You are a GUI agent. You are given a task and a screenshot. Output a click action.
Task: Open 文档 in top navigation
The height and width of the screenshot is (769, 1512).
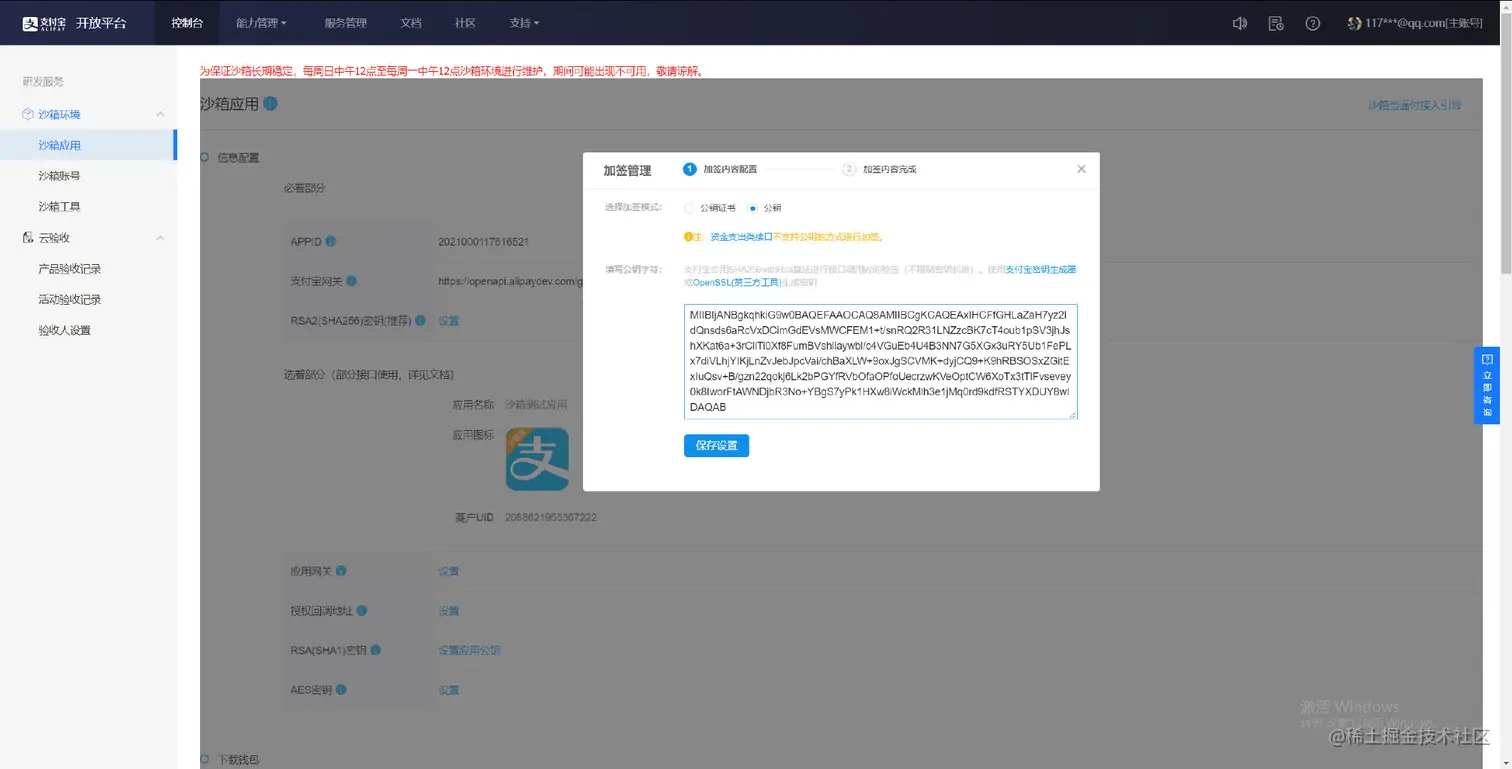[411, 23]
